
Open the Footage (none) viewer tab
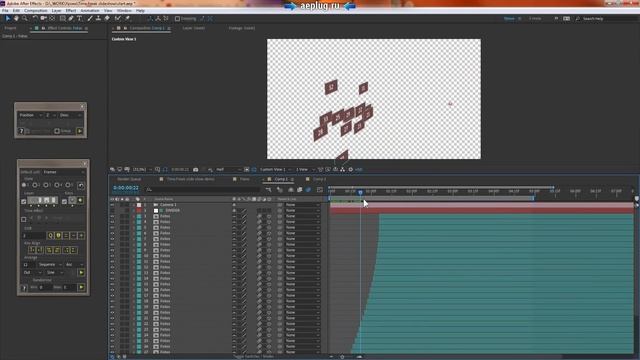click(242, 28)
